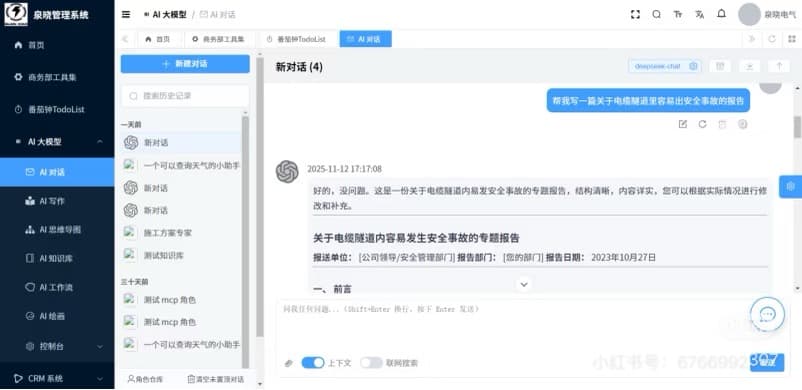Click the system logo at top left
The width and height of the screenshot is (802, 390).
click(16, 14)
